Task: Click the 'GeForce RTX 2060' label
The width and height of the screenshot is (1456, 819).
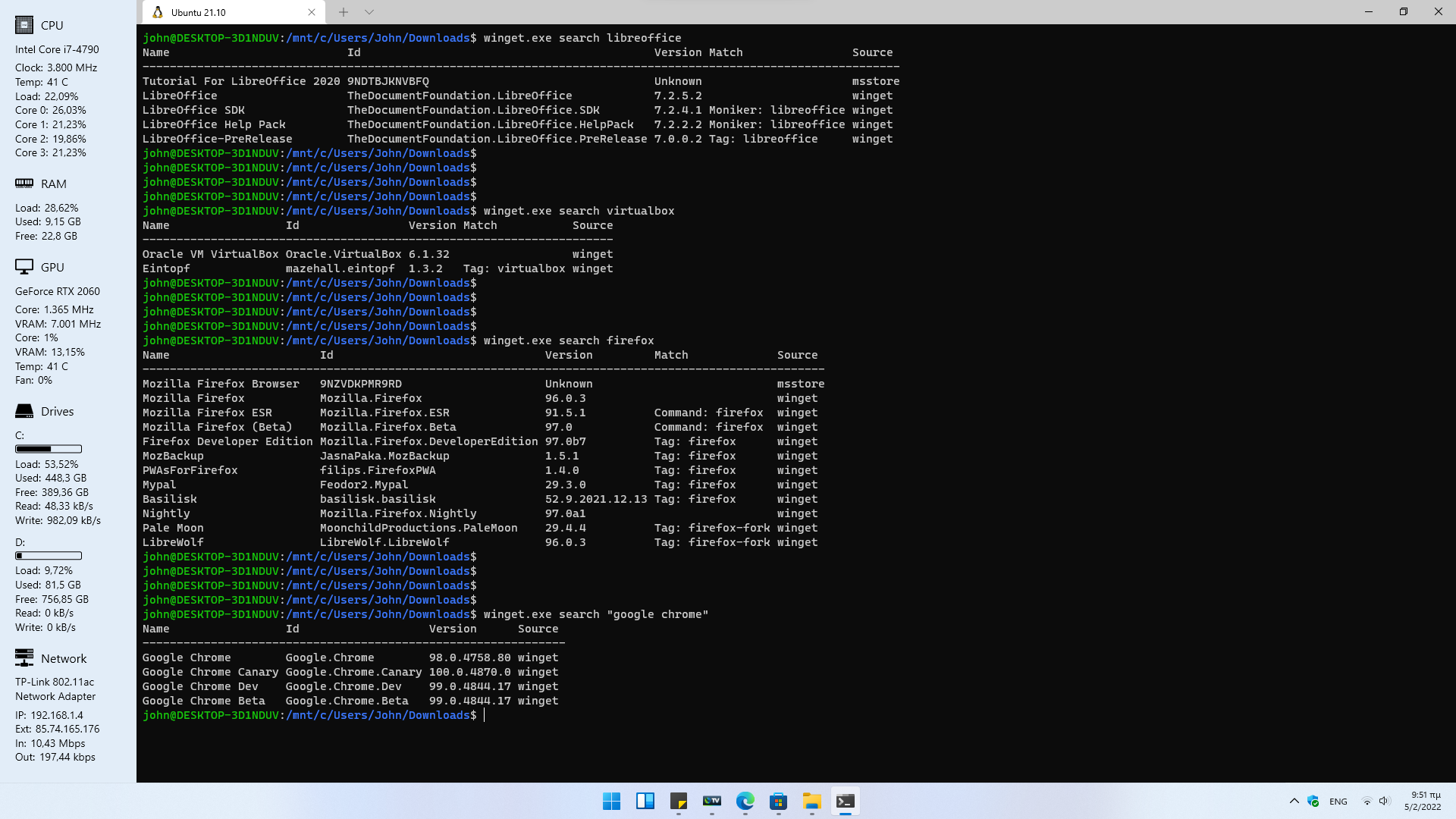Action: (58, 291)
